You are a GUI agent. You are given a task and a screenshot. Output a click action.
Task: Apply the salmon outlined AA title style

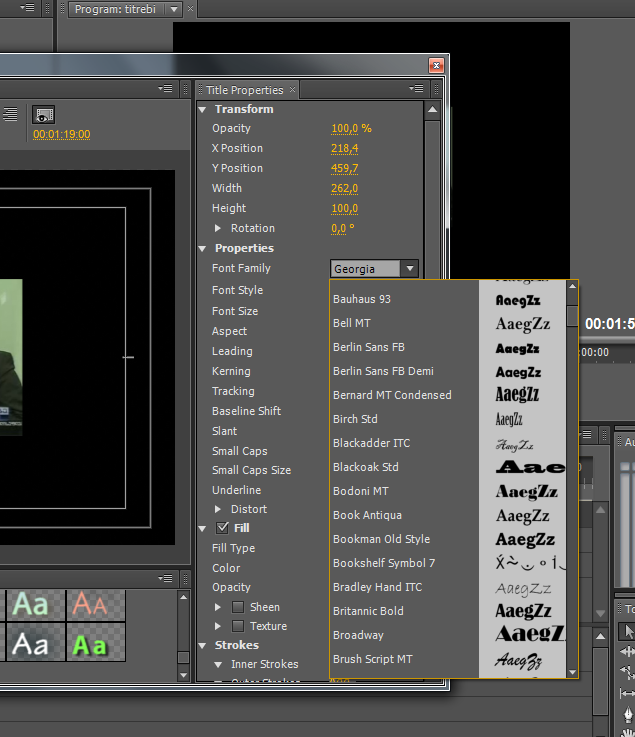tap(96, 604)
